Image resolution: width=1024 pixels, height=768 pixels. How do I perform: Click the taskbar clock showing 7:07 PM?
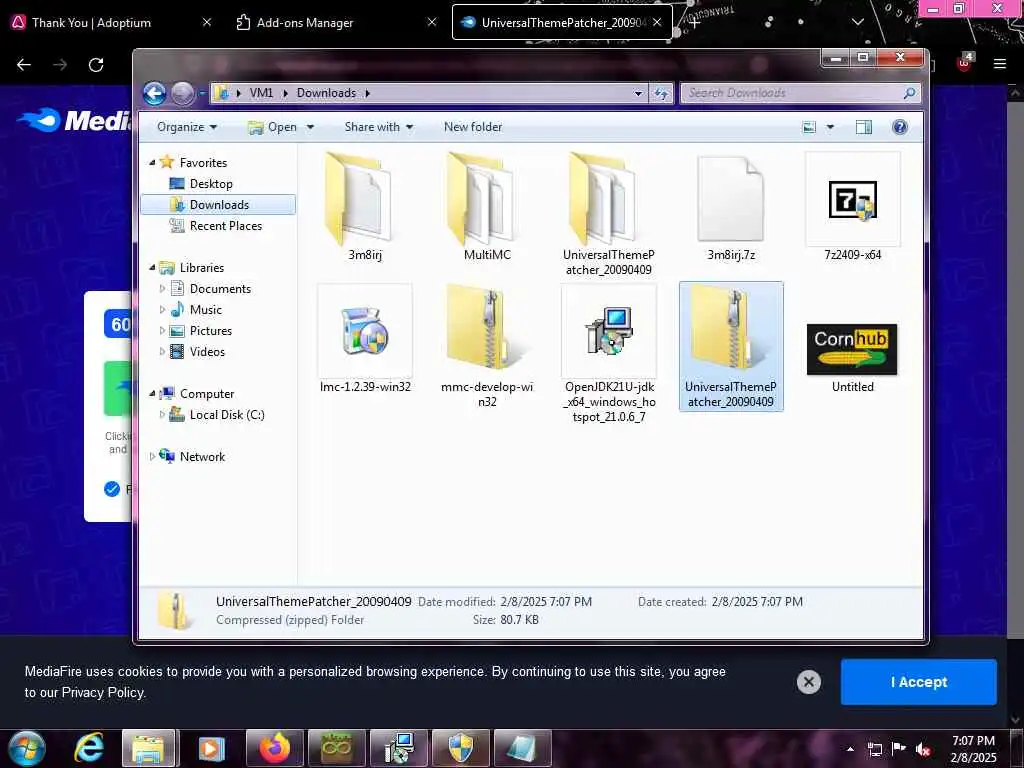point(973,749)
